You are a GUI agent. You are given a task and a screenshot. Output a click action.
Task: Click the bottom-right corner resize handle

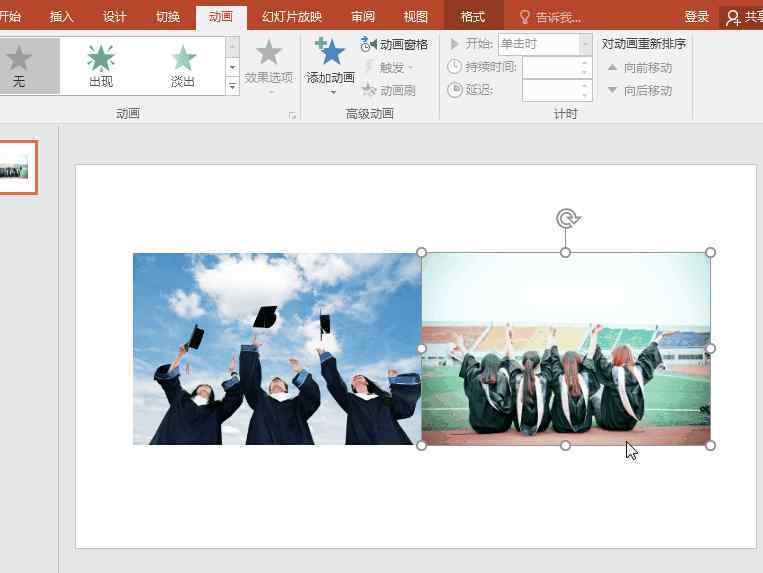[x=710, y=446]
